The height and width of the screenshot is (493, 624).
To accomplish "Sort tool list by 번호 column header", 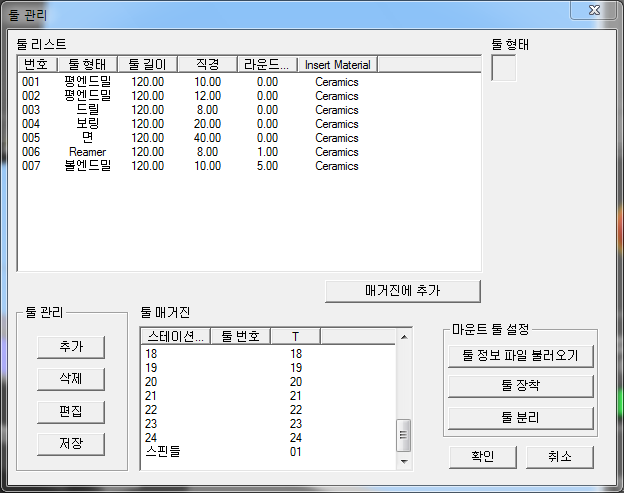I will click(37, 64).
